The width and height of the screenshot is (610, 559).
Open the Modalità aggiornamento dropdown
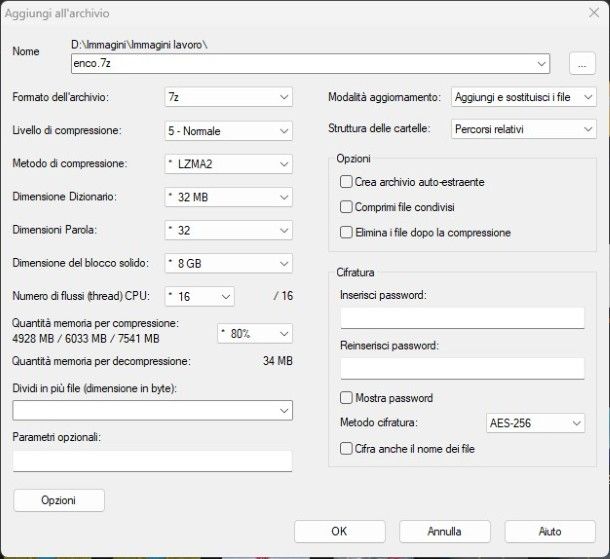tap(524, 97)
